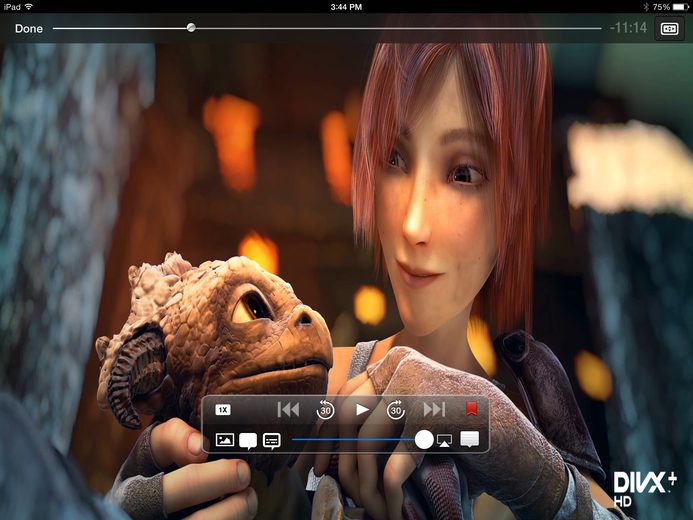Screen dimensions: 693x520
Task: Click the volume slider knob
Action: click(x=424, y=440)
